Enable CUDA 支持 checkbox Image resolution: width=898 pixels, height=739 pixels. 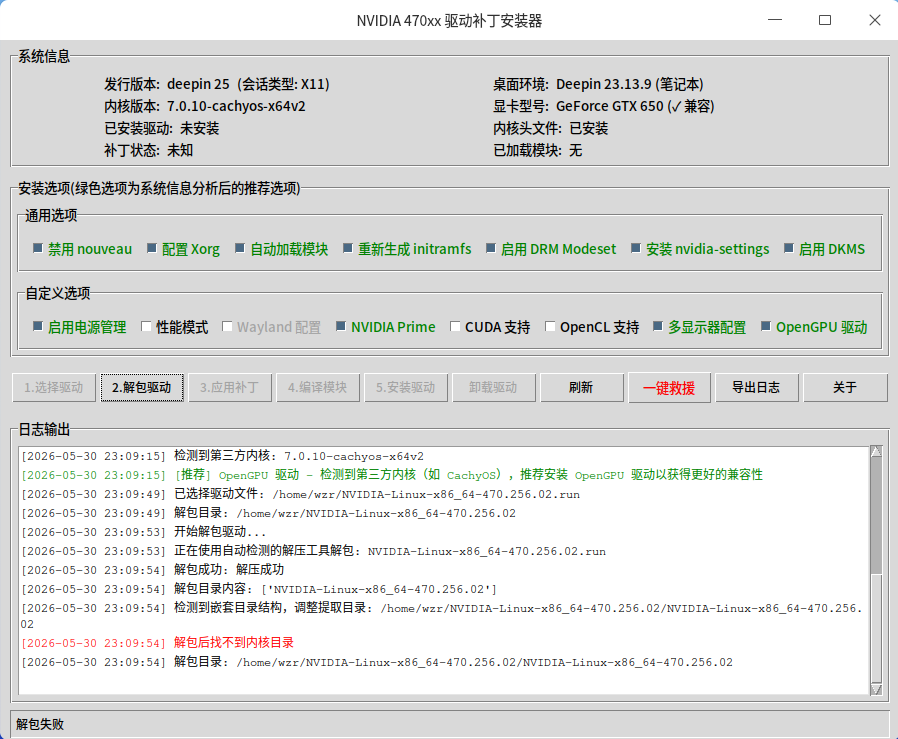pos(455,327)
